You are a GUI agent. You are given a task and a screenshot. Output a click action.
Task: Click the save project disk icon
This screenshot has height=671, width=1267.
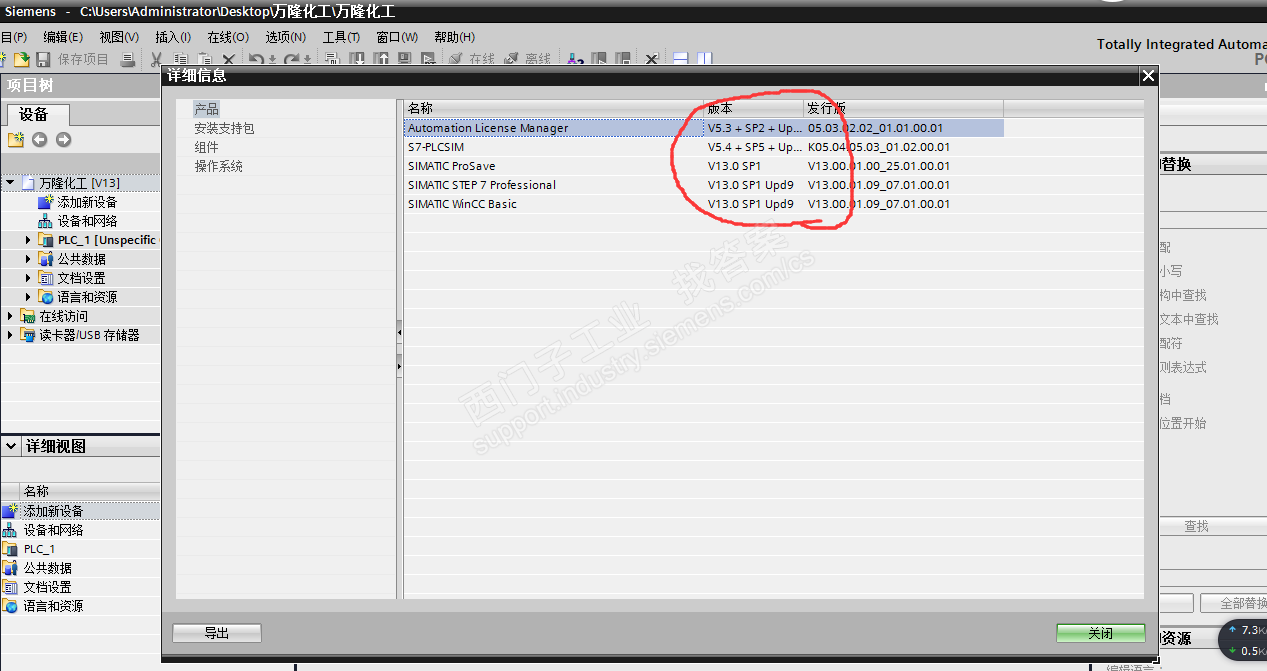(43, 60)
